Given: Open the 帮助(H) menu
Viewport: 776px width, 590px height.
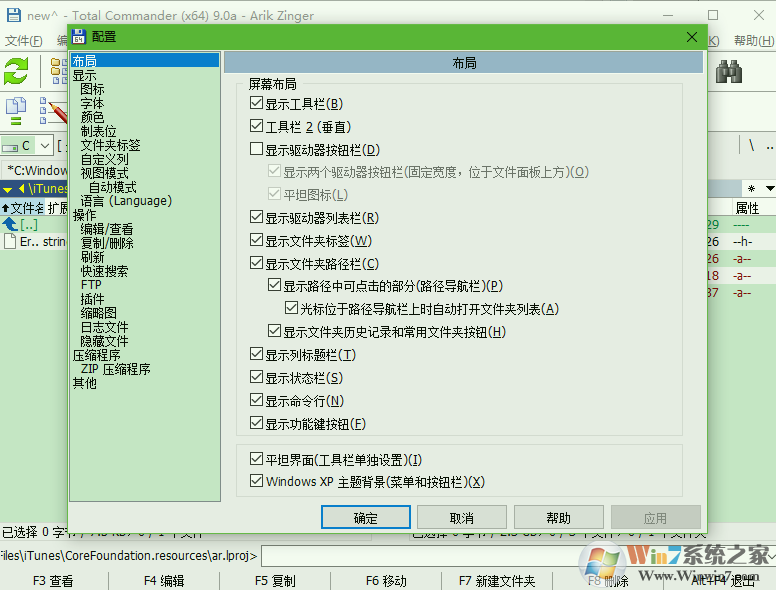Looking at the screenshot, I should (754, 41).
